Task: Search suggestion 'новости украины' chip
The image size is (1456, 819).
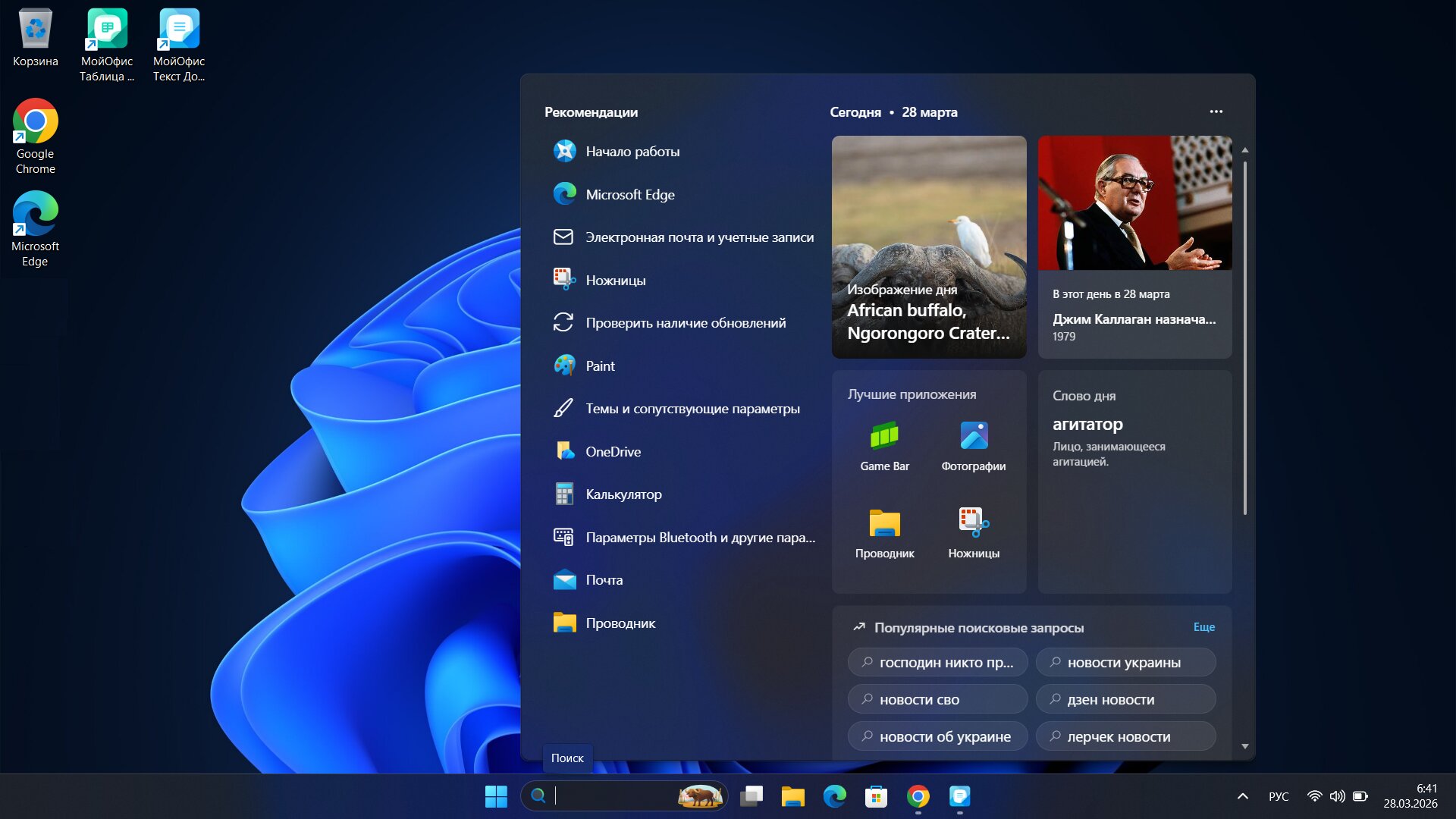Action: [x=1125, y=662]
